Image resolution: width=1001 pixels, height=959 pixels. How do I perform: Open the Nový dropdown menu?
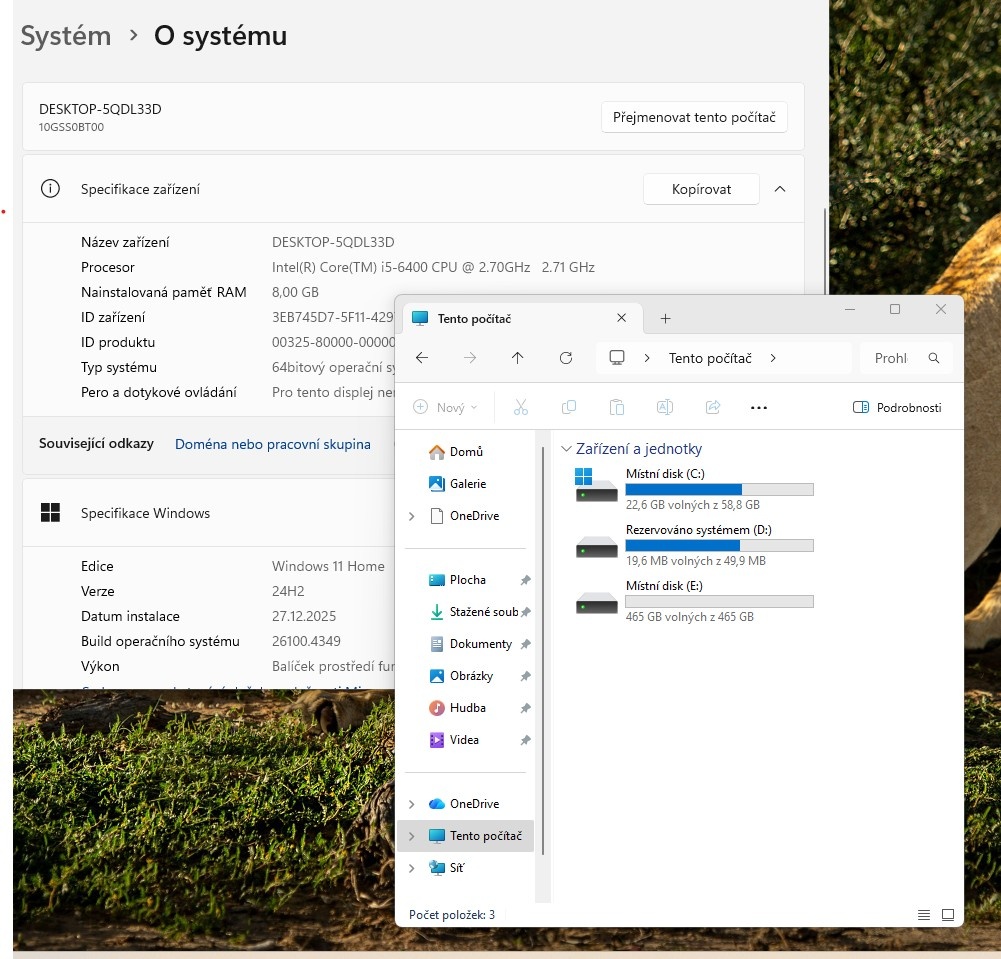point(446,407)
